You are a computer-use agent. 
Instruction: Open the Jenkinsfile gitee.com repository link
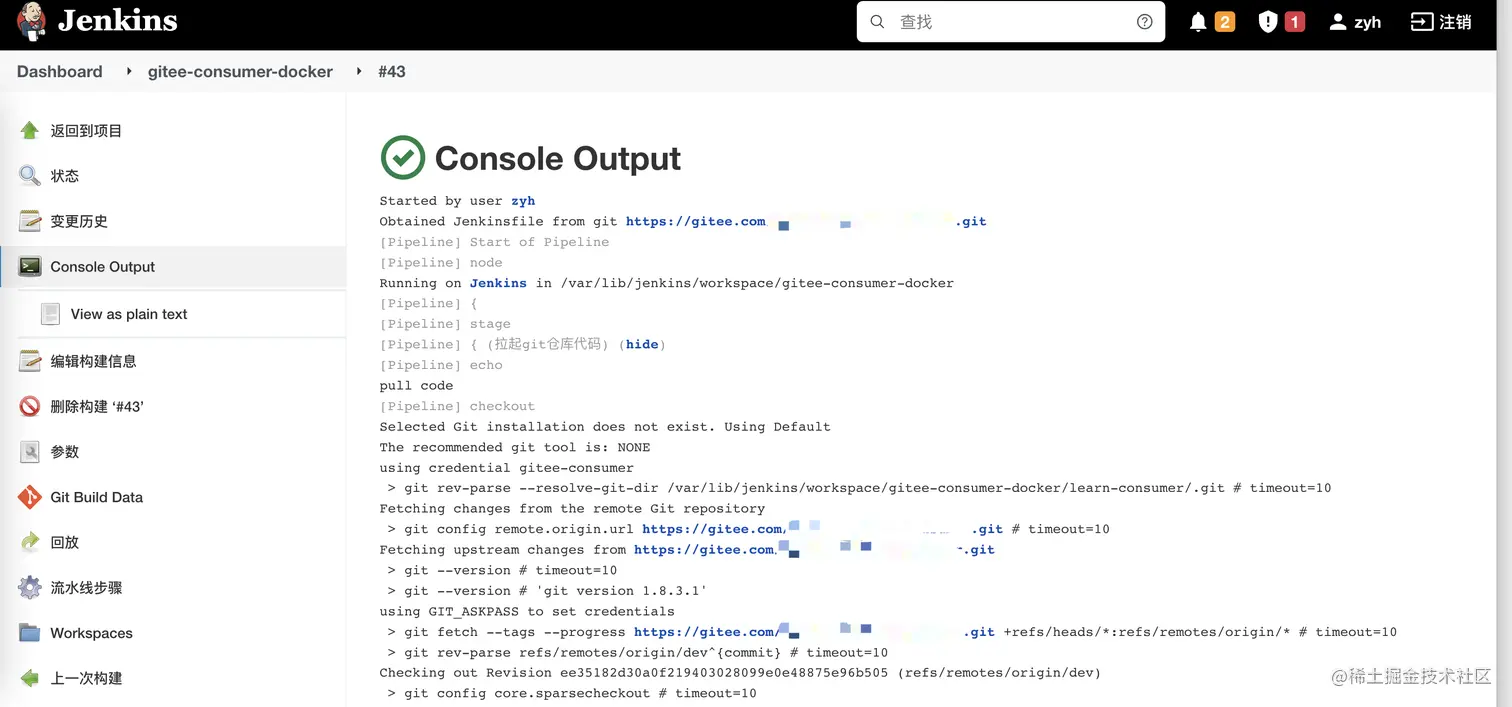pyautogui.click(x=806, y=221)
